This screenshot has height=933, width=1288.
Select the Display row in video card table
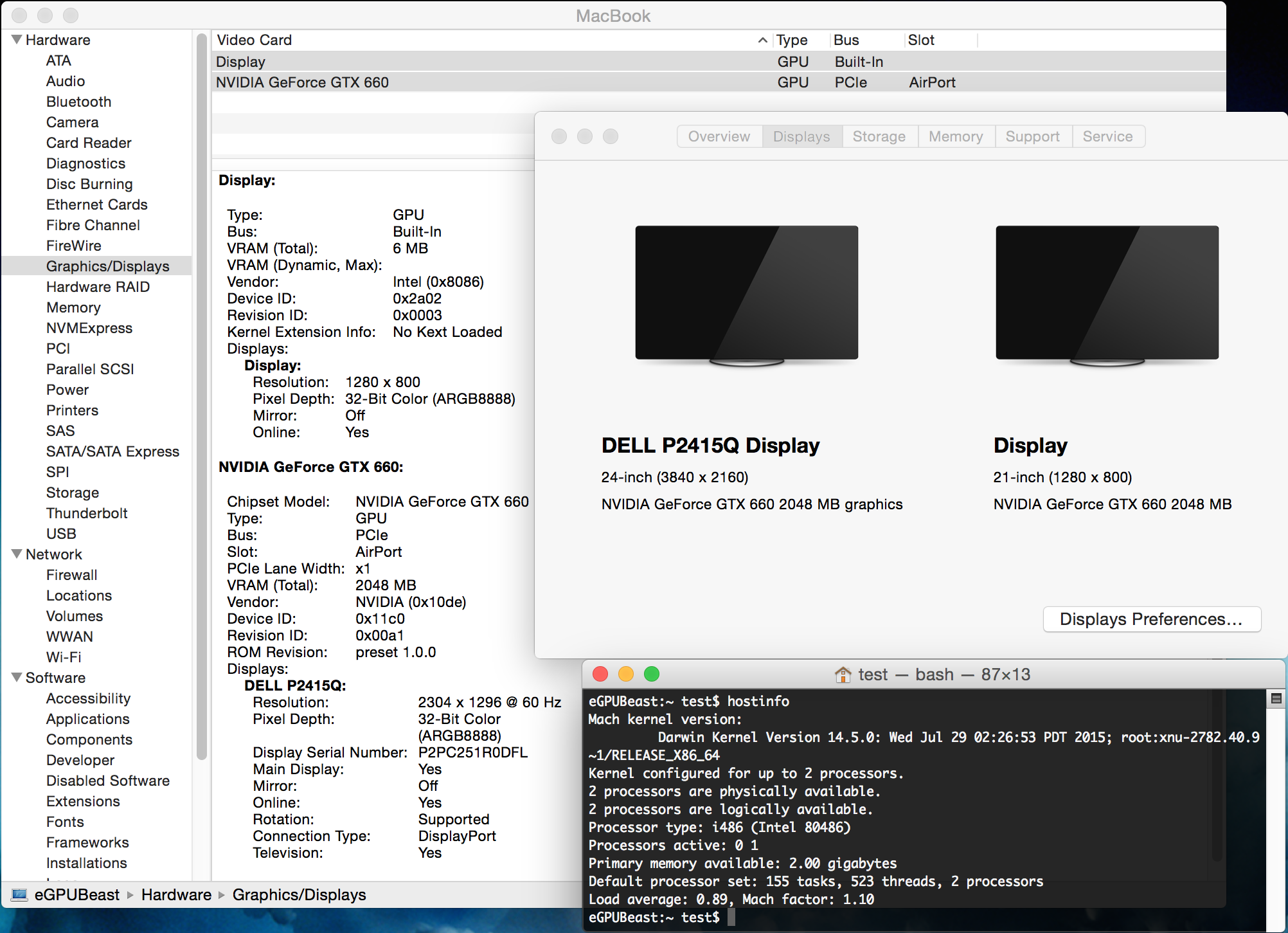point(719,62)
